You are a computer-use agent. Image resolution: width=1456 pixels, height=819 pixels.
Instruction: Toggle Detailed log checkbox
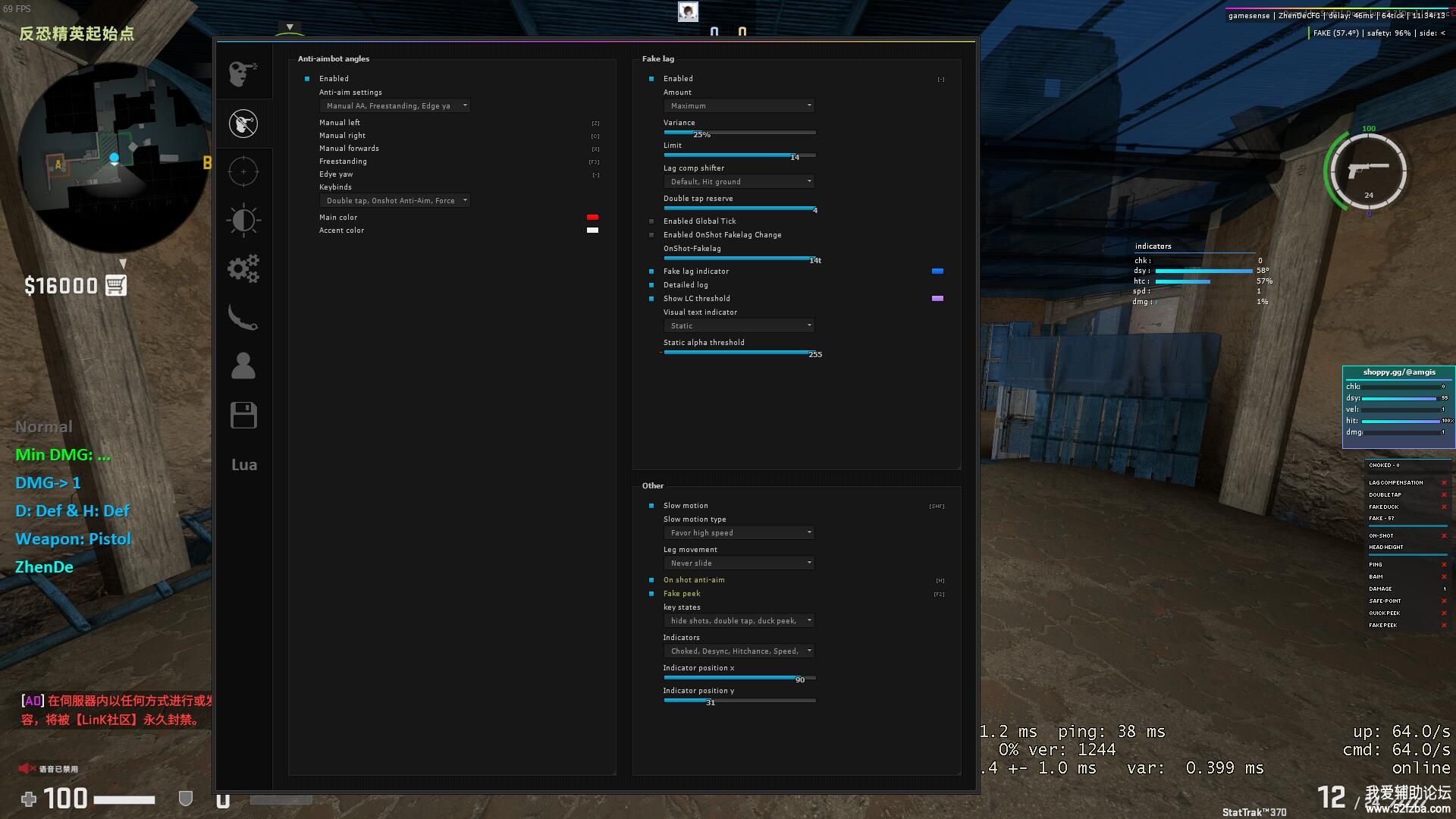(651, 285)
